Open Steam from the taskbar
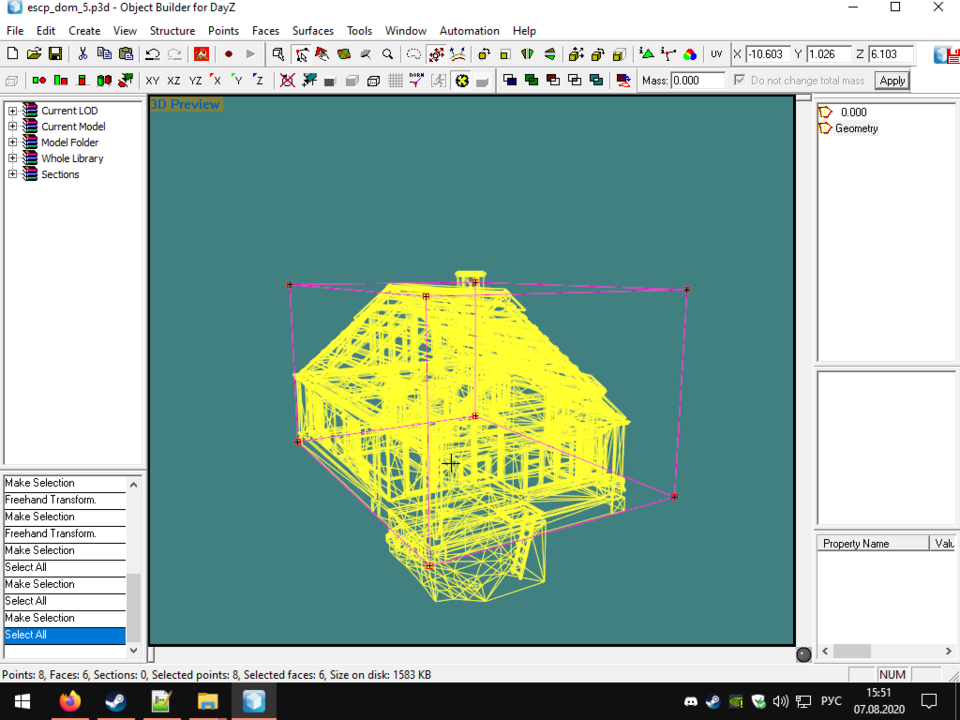This screenshot has height=720, width=960. click(x=116, y=701)
